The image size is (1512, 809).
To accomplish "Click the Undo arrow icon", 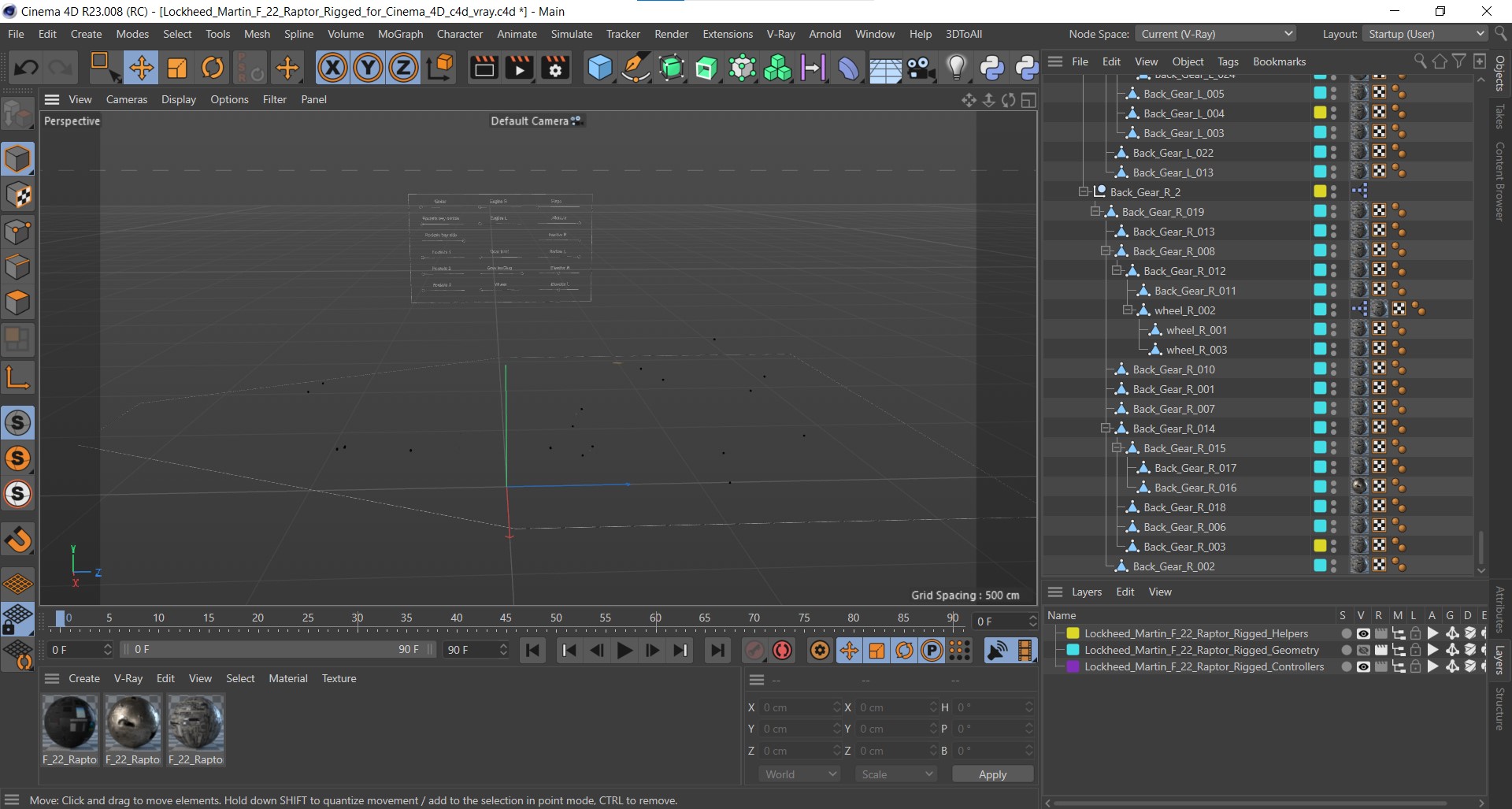I will click(x=26, y=68).
